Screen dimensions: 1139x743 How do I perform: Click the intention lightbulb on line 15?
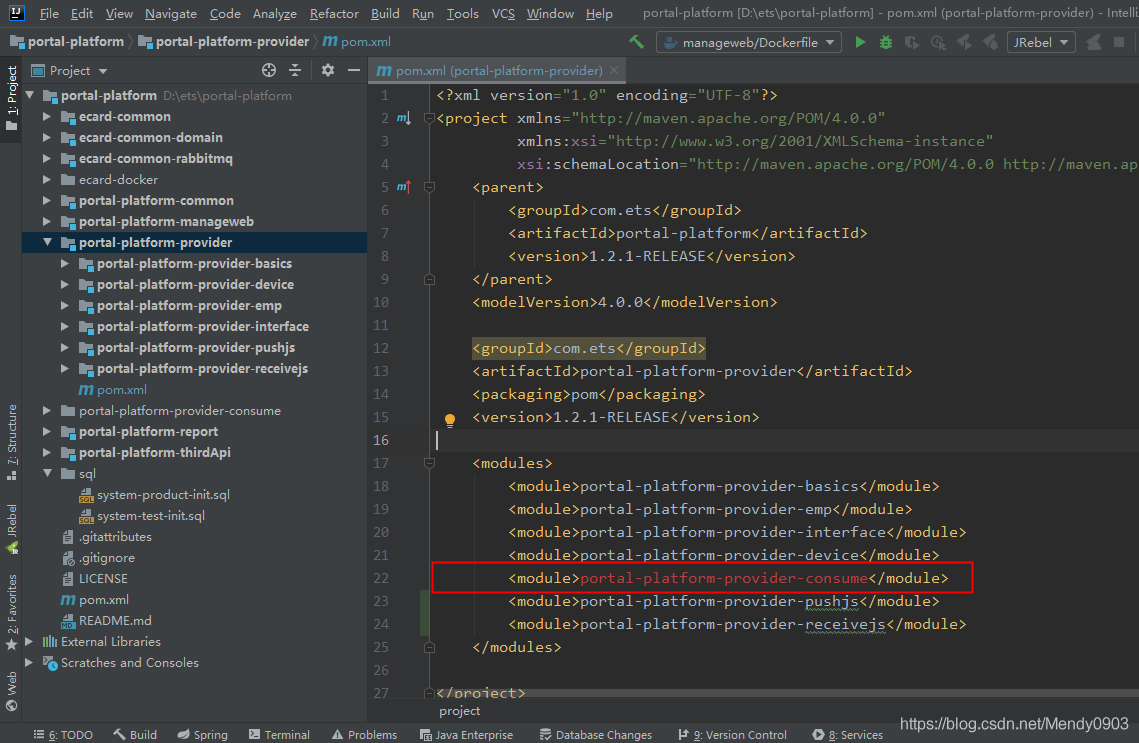[450, 420]
